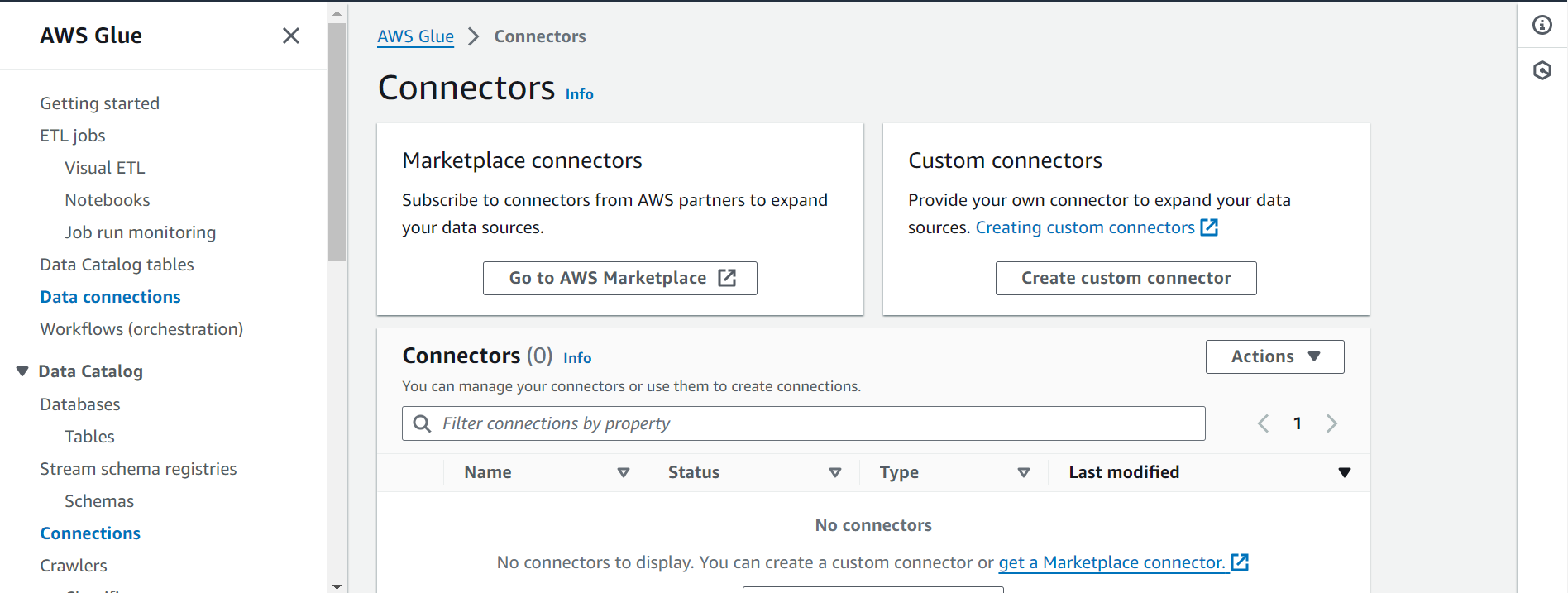This screenshot has width=1568, height=593.
Task: Select Data connections in sidebar
Action: pos(110,297)
